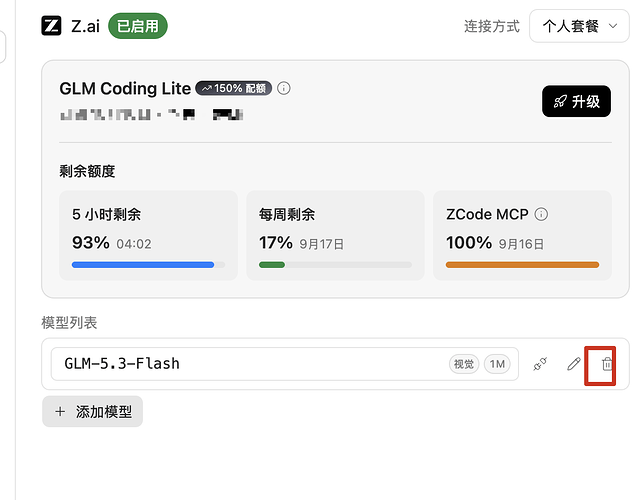The image size is (632, 500).
Task: Click the Z.ai logo icon
Action: 51,26
